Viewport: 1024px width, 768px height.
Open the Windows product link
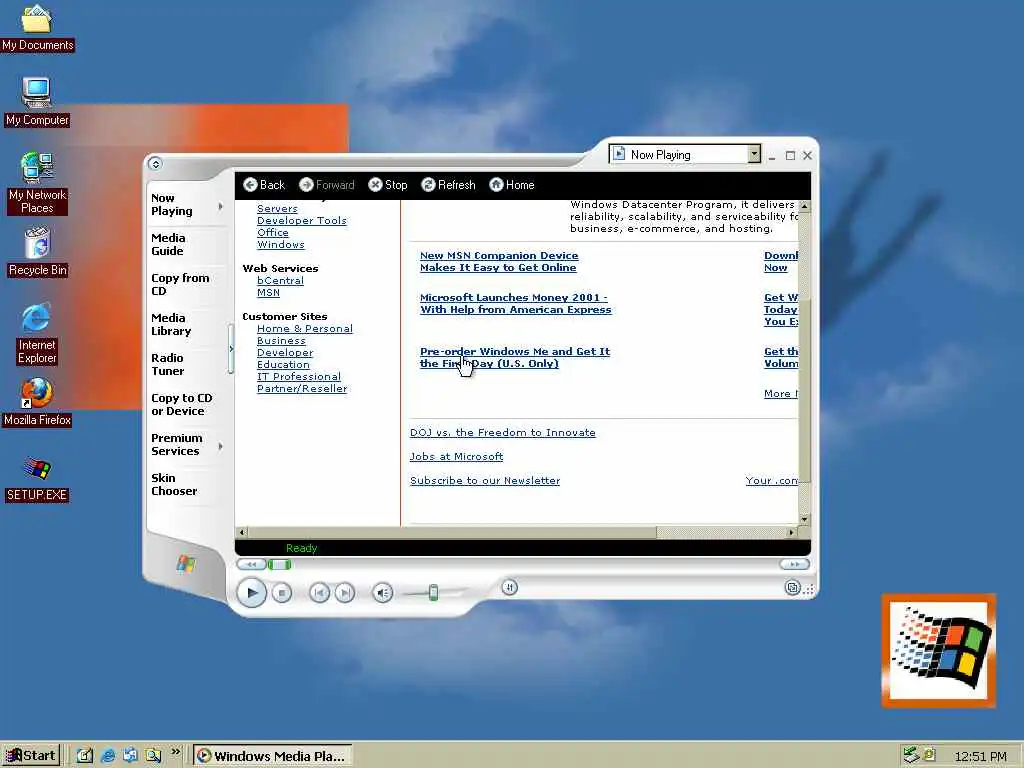coord(281,244)
